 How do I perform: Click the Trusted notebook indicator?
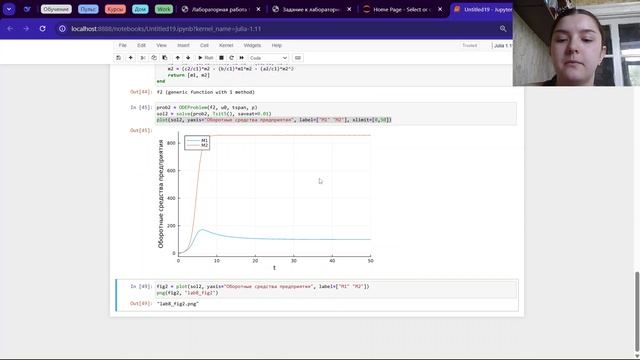click(470, 45)
